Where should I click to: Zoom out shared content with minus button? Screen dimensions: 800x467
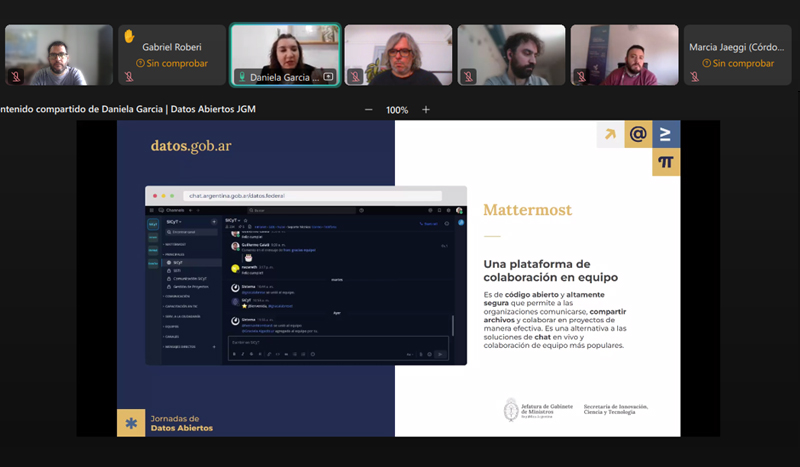click(368, 110)
